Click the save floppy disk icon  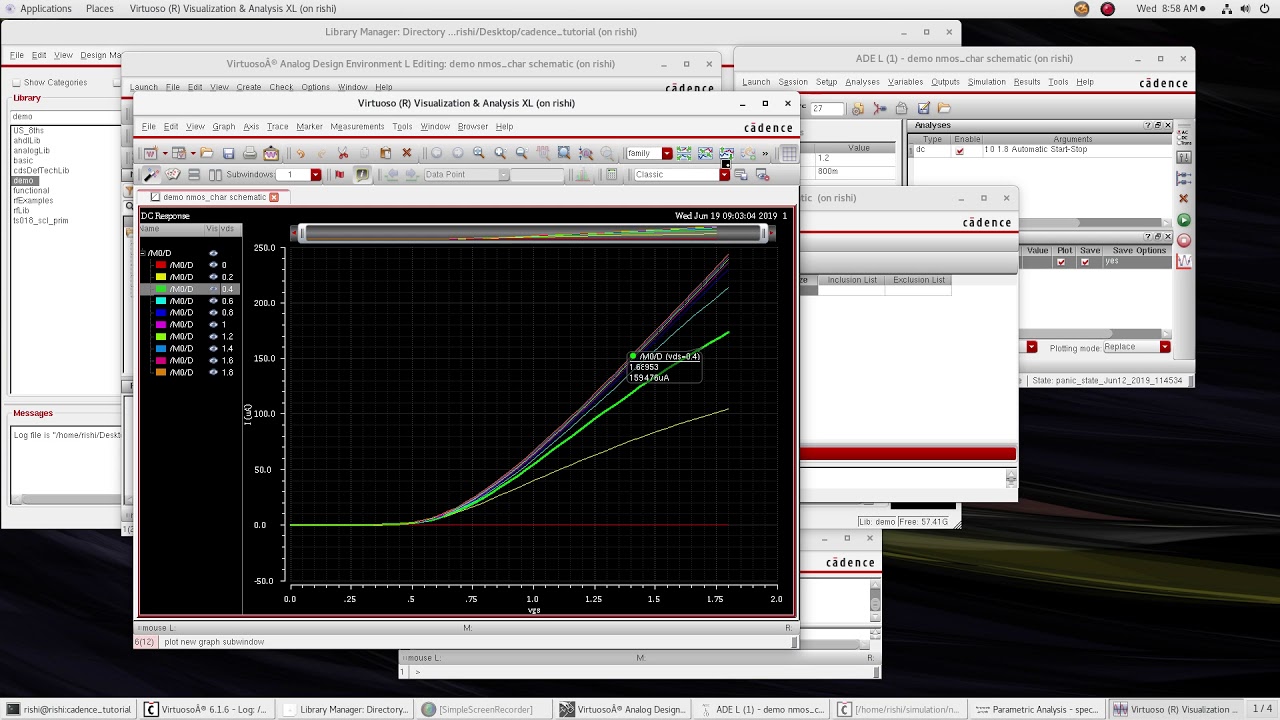pos(229,153)
